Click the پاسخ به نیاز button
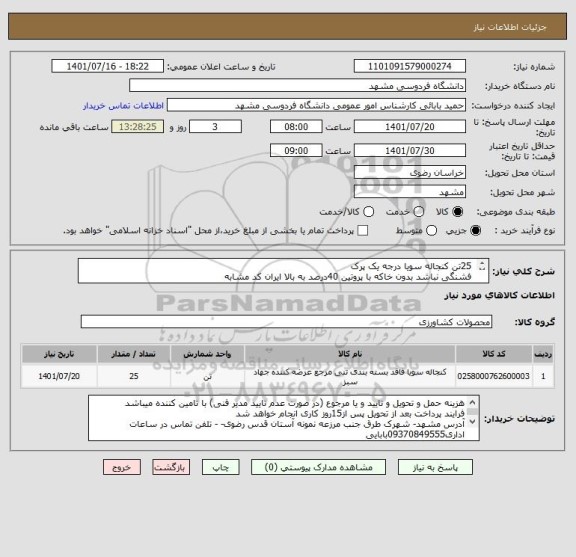This screenshot has height=557, width=576. (435, 467)
